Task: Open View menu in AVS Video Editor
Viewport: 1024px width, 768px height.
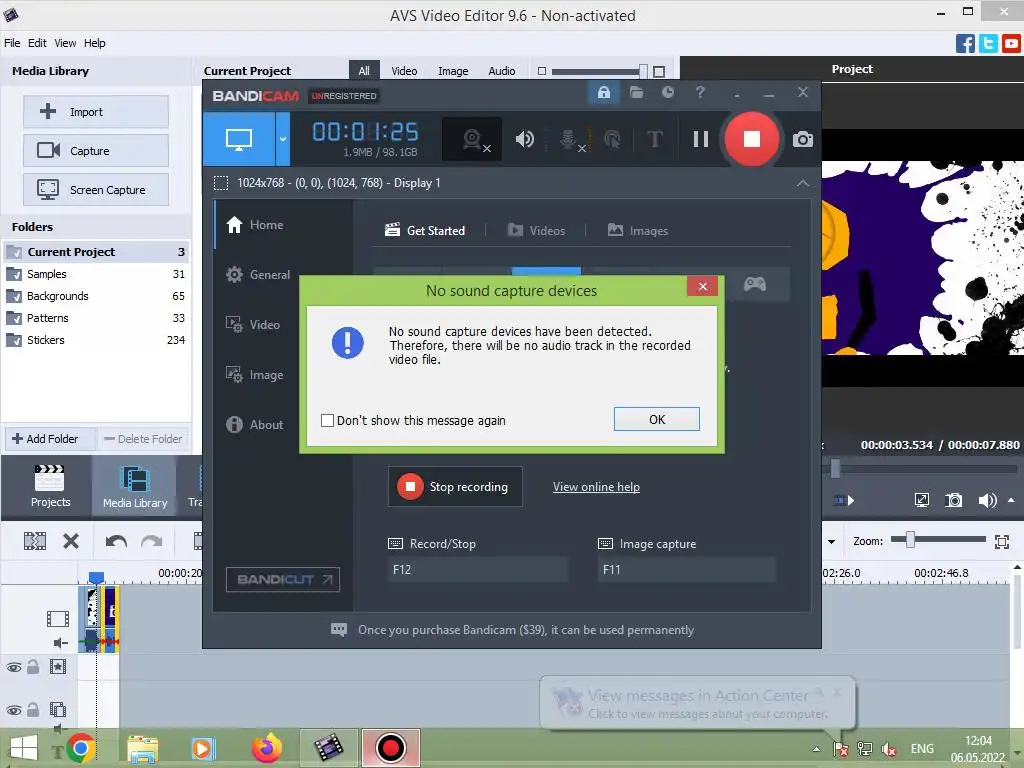Action: pos(65,43)
